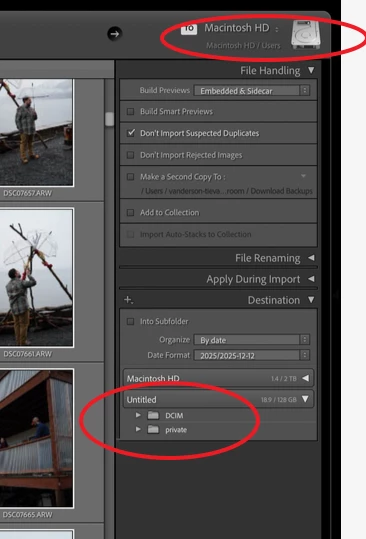Open the Build Previews dropdown
The width and height of the screenshot is (366, 539).
coord(252,90)
